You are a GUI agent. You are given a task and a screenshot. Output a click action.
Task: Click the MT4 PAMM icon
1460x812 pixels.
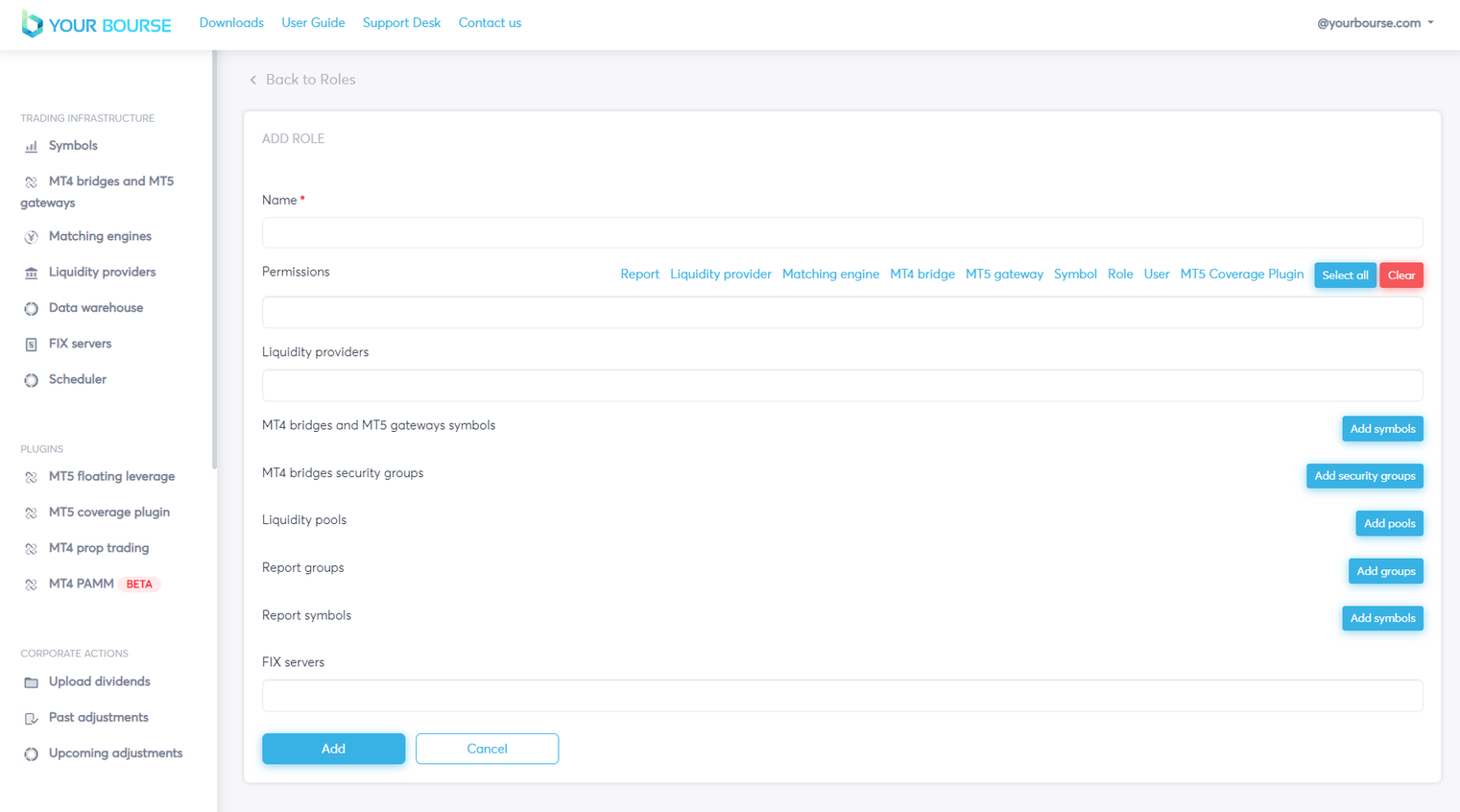32,585
